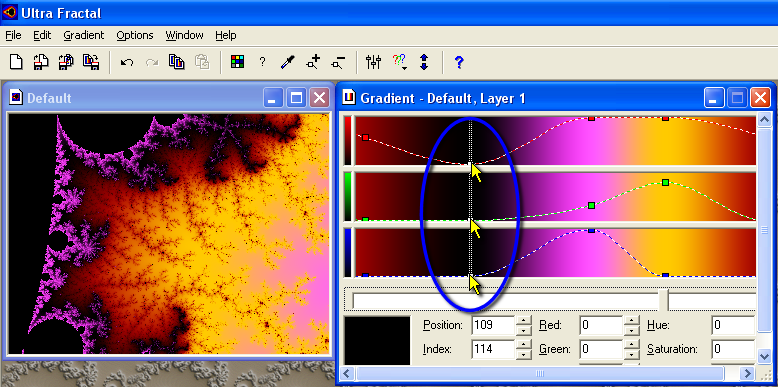Click the black color preview swatch
The height and width of the screenshot is (387, 778).
[378, 340]
